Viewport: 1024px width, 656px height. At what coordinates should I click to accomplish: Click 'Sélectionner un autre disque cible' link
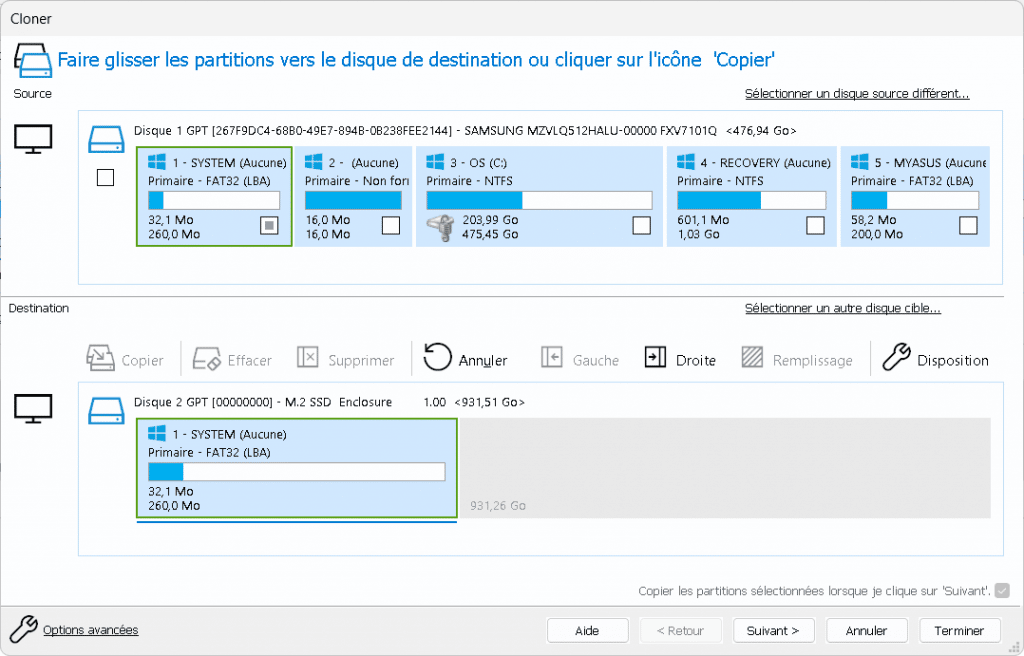pyautogui.click(x=842, y=308)
